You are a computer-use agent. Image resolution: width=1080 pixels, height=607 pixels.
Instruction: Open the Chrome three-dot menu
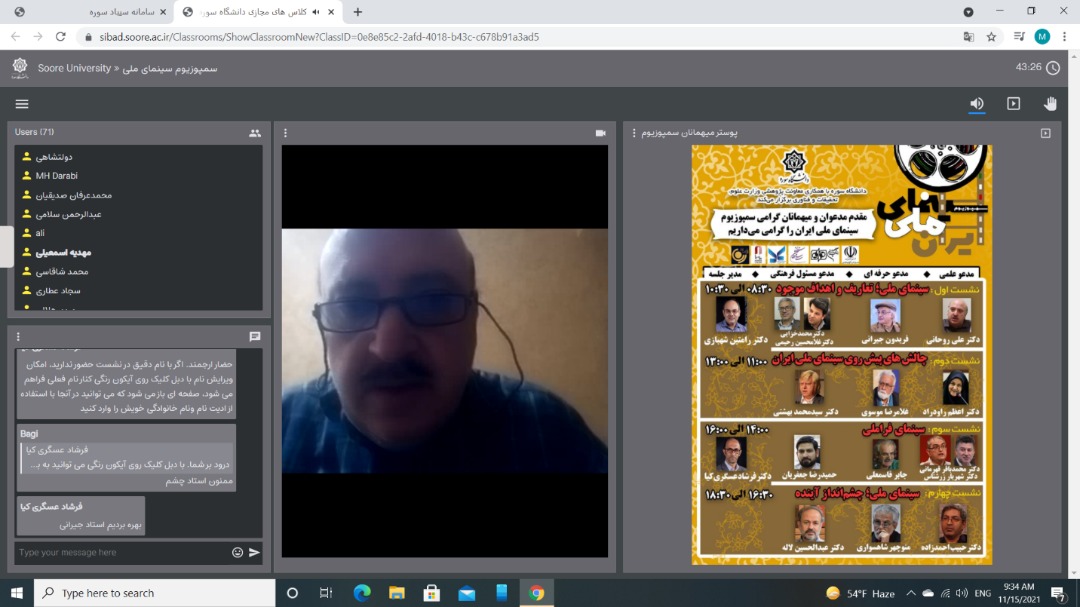(1064, 37)
